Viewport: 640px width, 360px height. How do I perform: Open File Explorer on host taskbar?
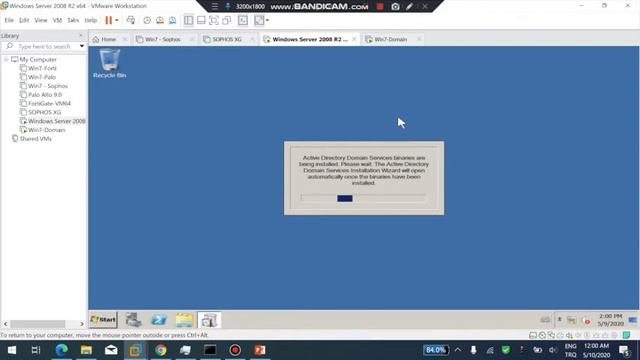point(86,350)
